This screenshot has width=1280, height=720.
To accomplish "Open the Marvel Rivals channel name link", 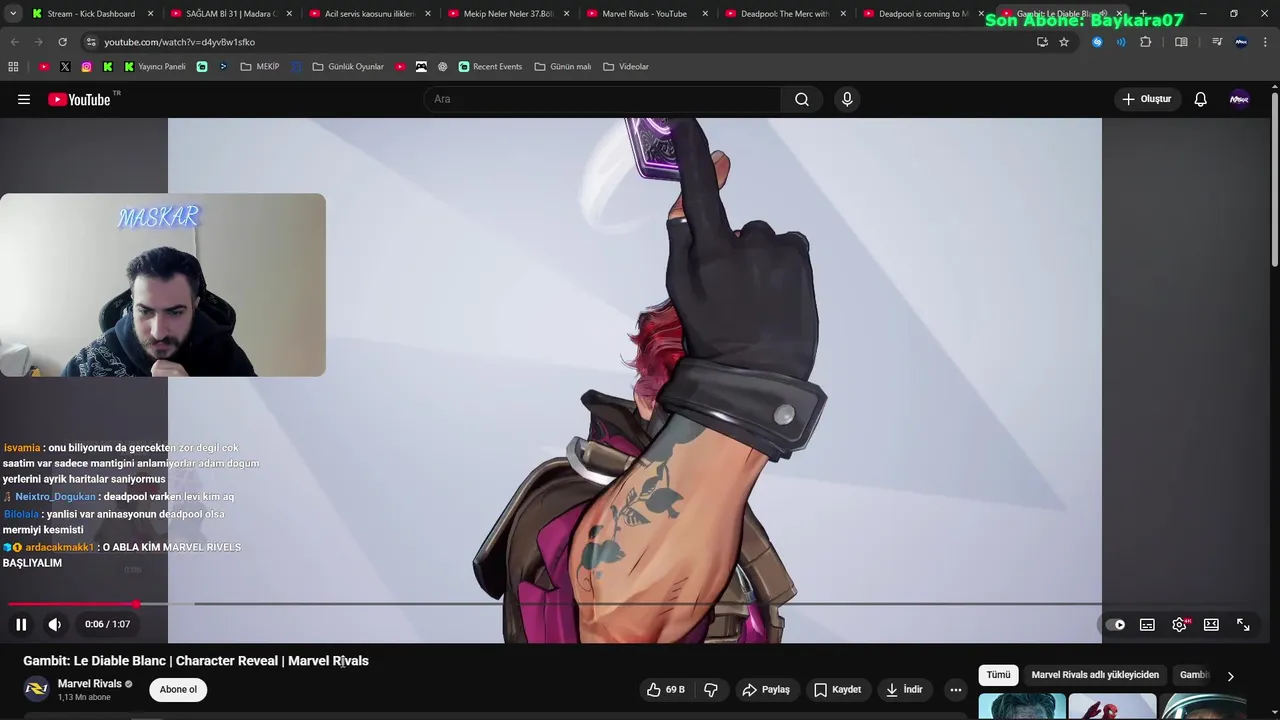I will coord(90,684).
